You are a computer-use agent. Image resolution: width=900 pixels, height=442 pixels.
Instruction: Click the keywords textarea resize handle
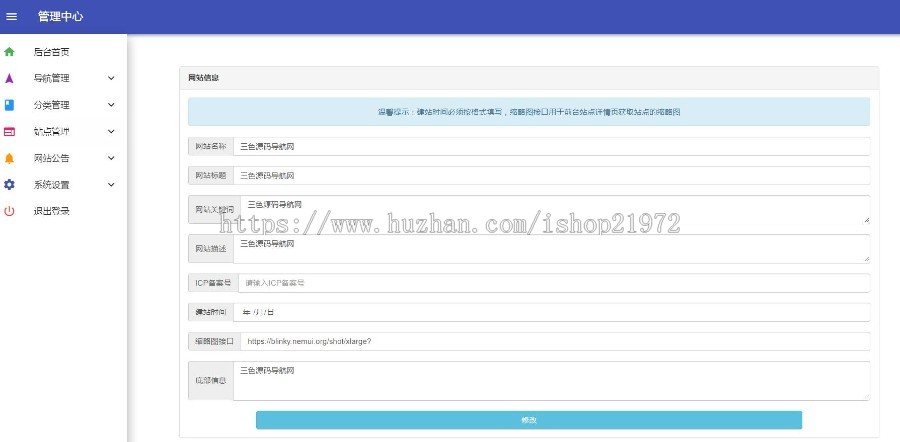click(x=866, y=220)
